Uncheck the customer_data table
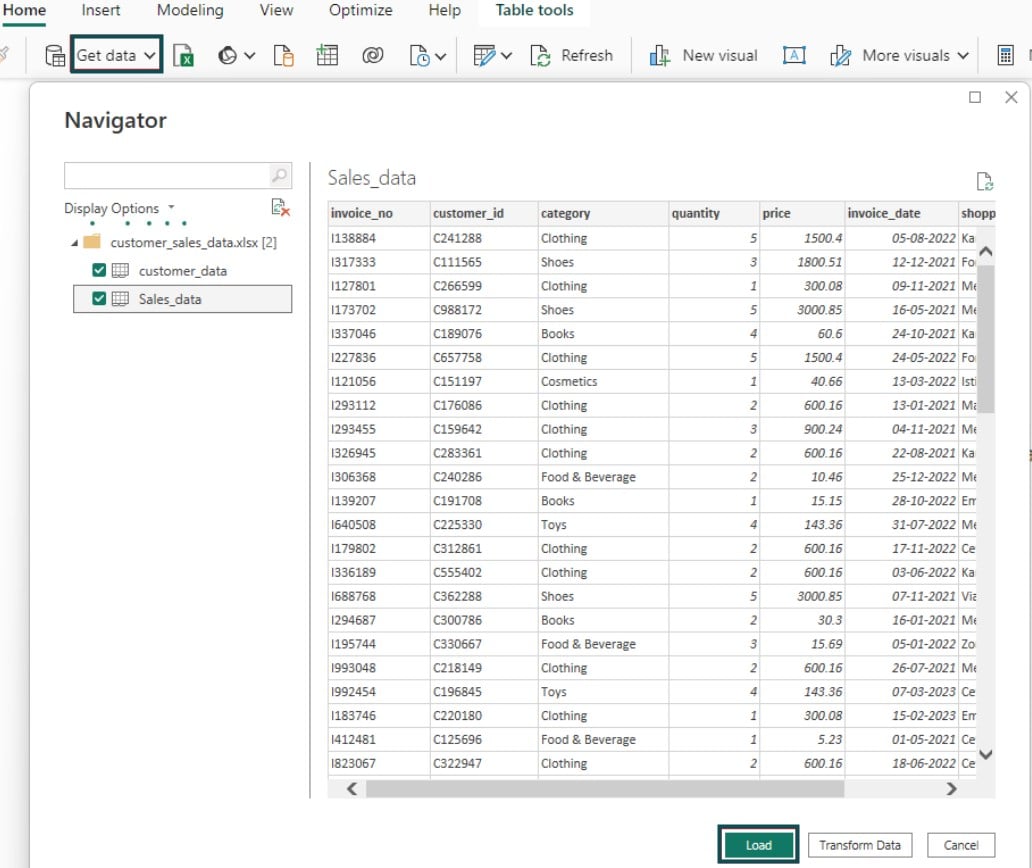The width and height of the screenshot is (1032, 868). coord(98,270)
